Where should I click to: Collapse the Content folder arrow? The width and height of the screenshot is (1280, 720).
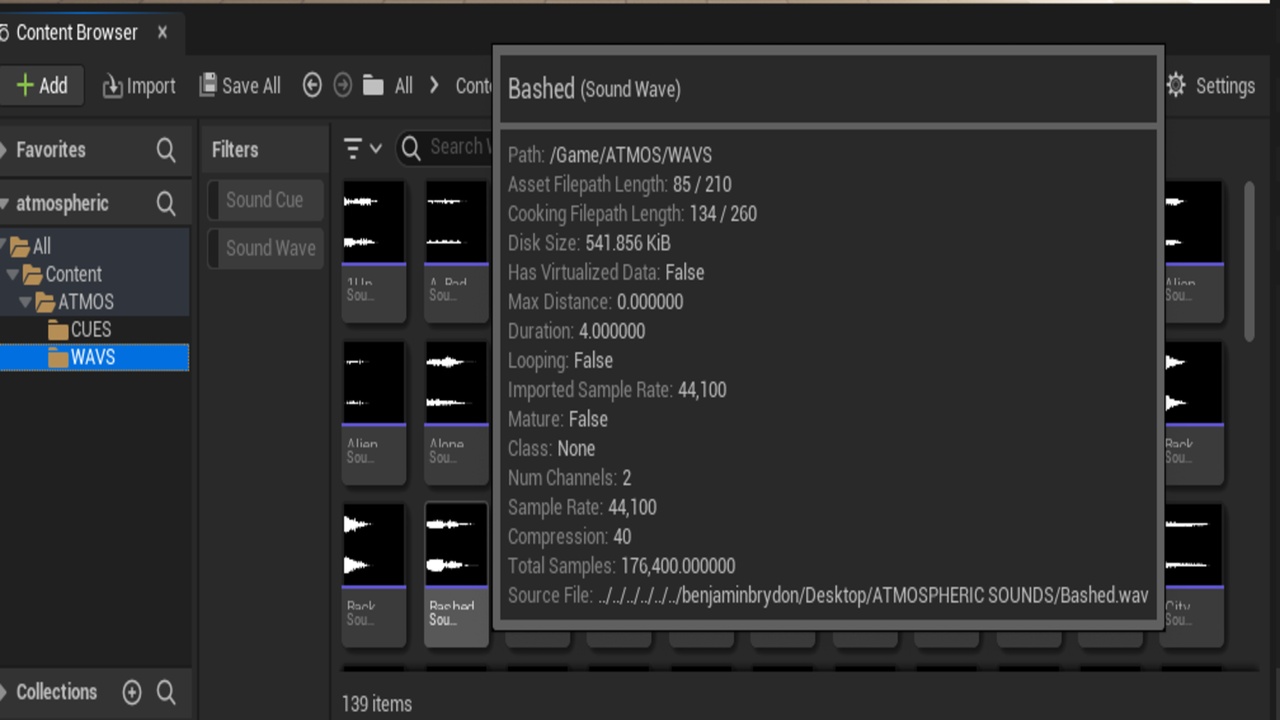coord(13,274)
